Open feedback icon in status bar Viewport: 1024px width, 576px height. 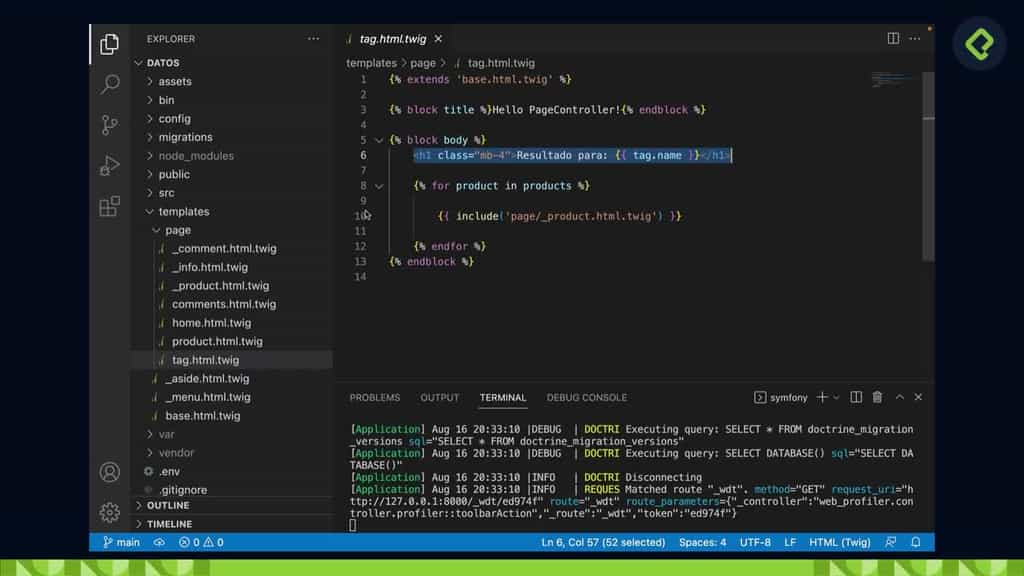tap(891, 542)
